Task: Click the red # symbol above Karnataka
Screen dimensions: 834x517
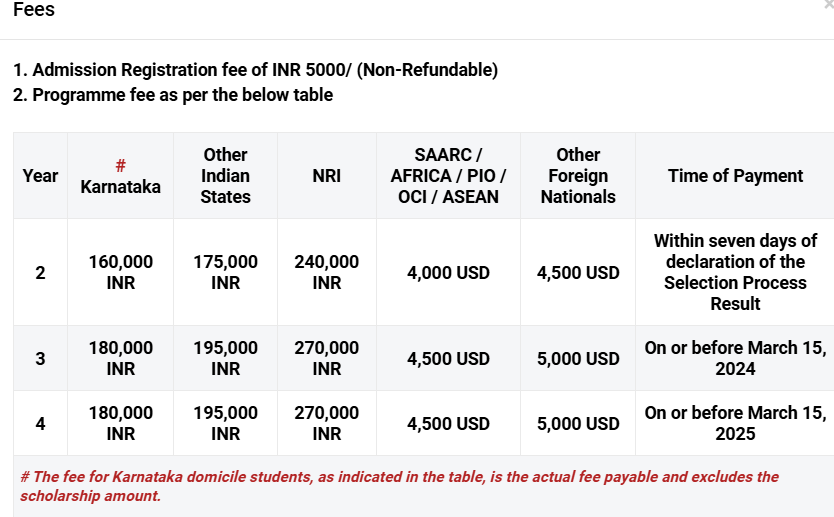Action: (121, 166)
